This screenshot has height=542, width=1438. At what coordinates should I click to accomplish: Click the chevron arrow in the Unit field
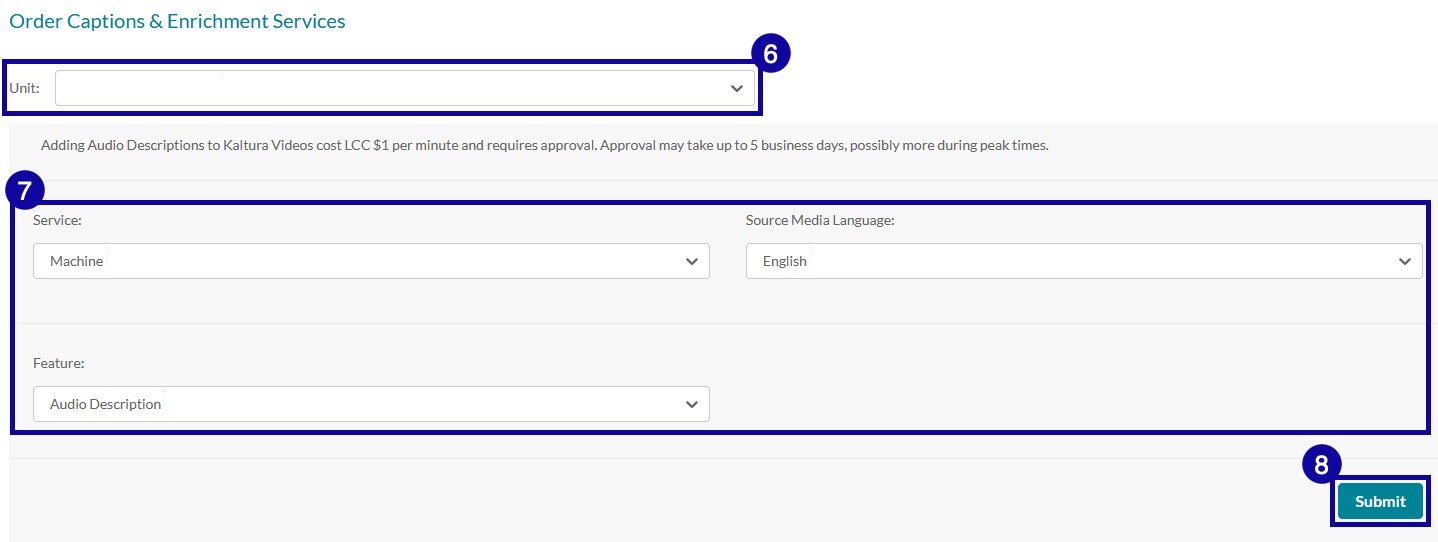[737, 88]
